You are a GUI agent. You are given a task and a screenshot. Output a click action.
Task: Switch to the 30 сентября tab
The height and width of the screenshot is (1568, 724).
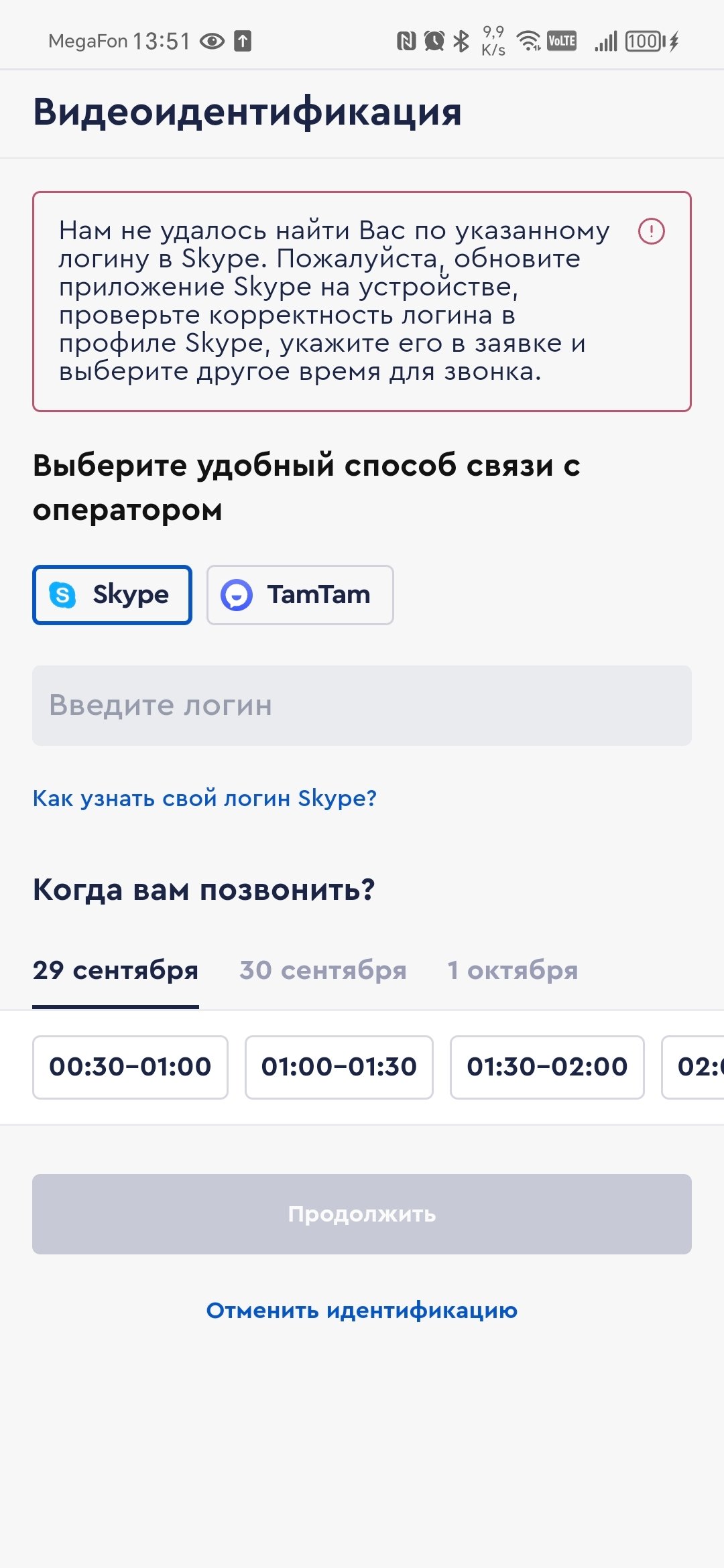click(322, 970)
